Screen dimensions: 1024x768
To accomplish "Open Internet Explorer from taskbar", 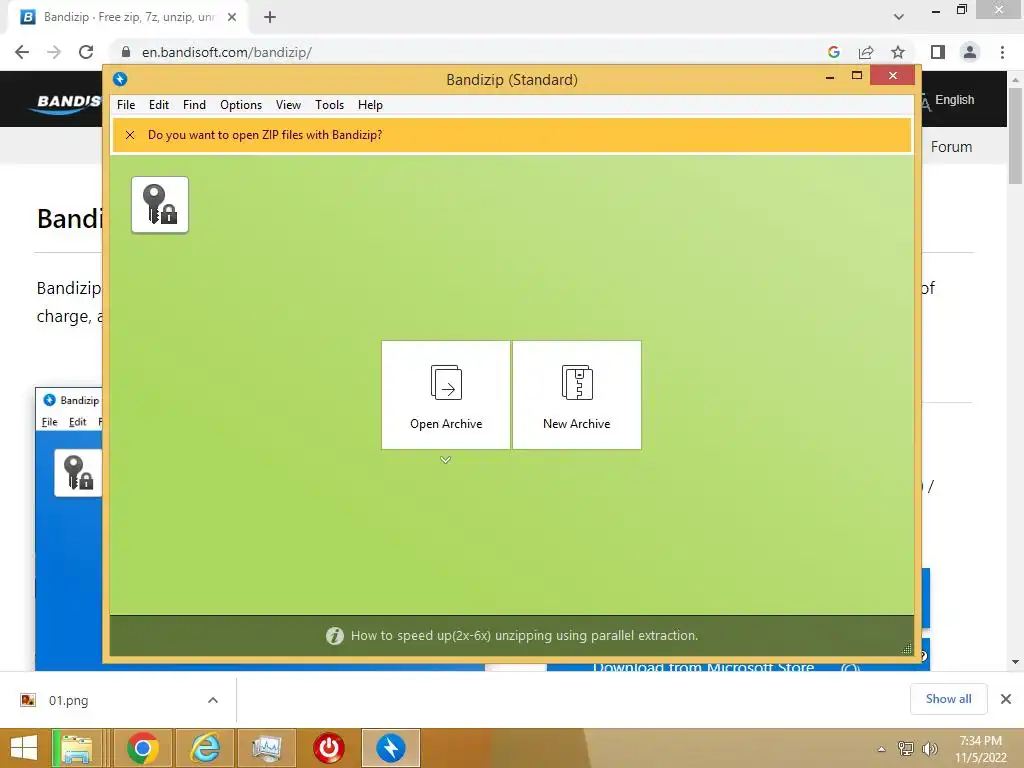I will pyautogui.click(x=205, y=748).
